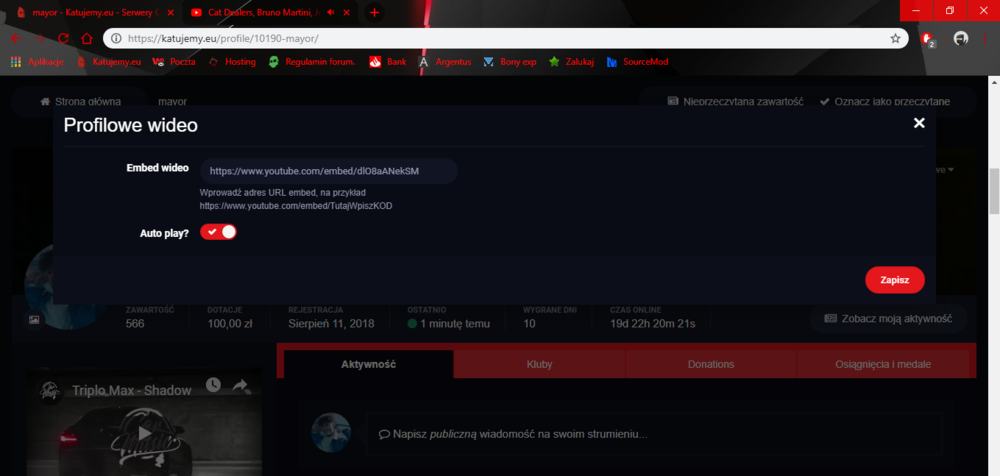Open the video channel logo icon
Image resolution: width=1000 pixels, height=476 pixels.
click(49, 390)
